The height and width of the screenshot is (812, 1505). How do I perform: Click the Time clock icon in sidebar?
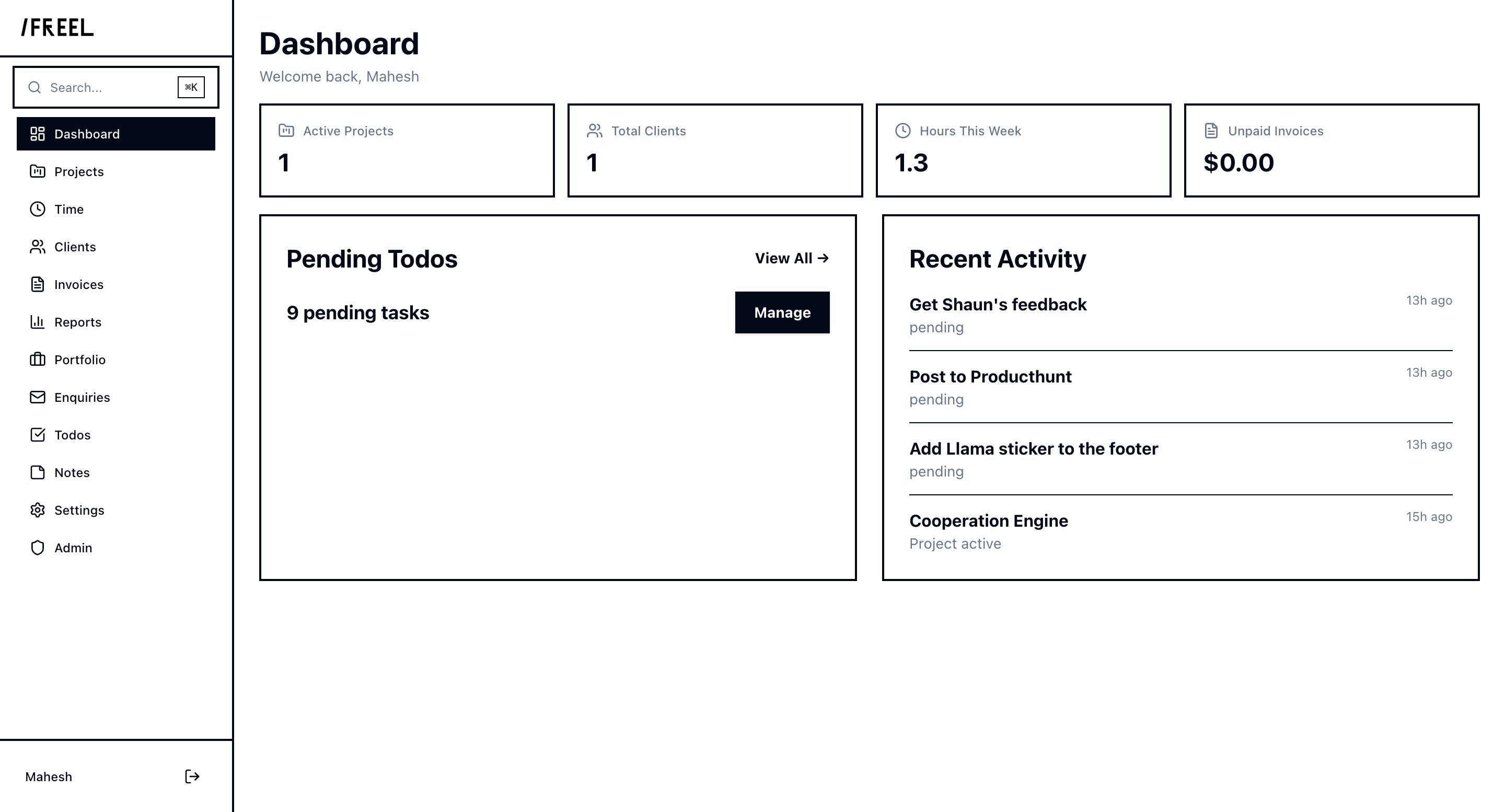pos(38,209)
